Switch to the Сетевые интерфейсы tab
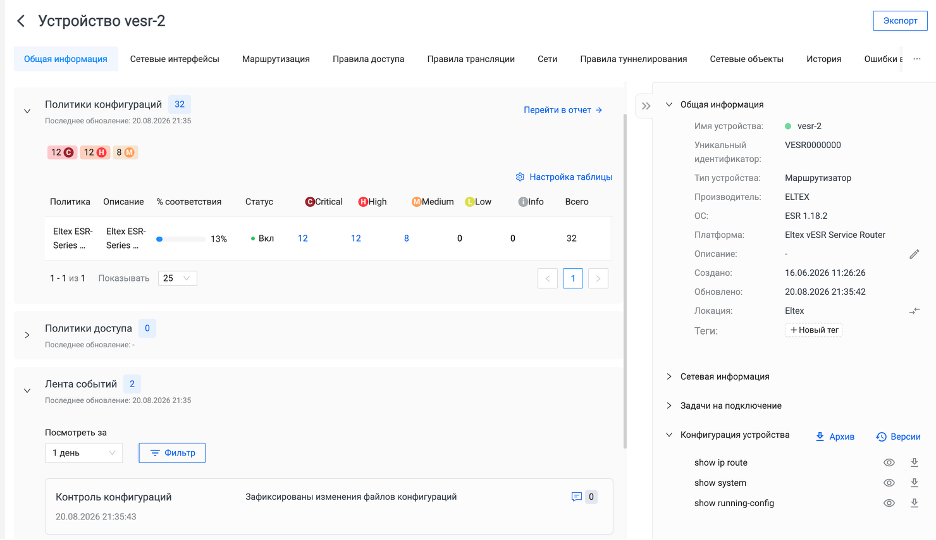This screenshot has width=936, height=540. click(x=175, y=59)
